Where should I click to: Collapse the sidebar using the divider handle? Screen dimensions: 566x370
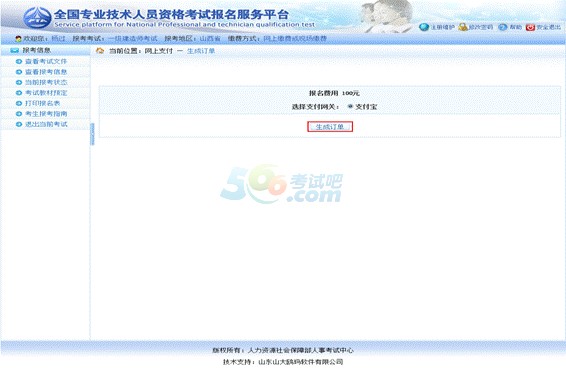(92, 134)
